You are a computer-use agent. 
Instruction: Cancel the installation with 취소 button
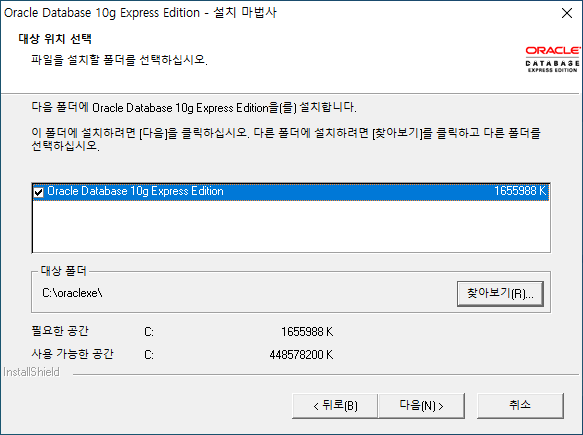[x=520, y=406]
